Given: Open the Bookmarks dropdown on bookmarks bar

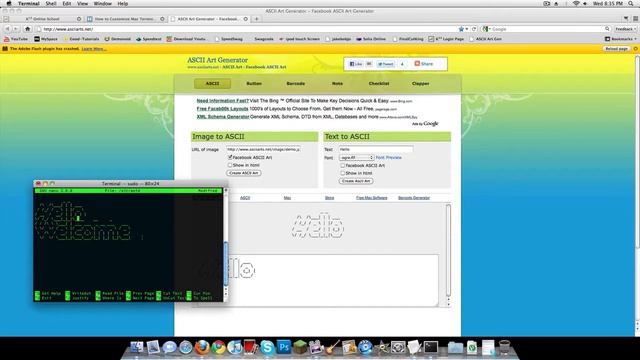Looking at the screenshot, I should point(621,39).
